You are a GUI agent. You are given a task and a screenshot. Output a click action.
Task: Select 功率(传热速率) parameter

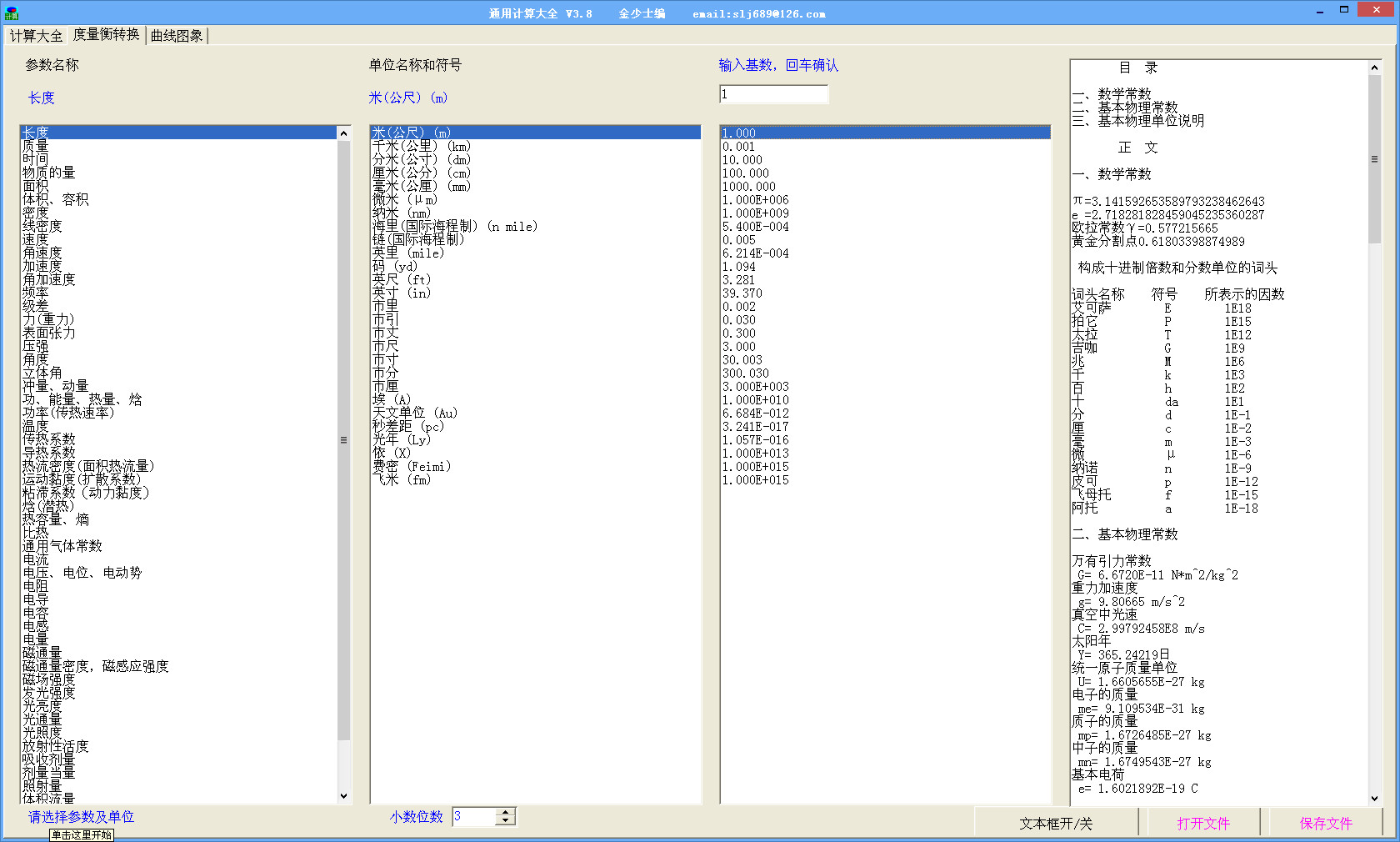(178, 413)
